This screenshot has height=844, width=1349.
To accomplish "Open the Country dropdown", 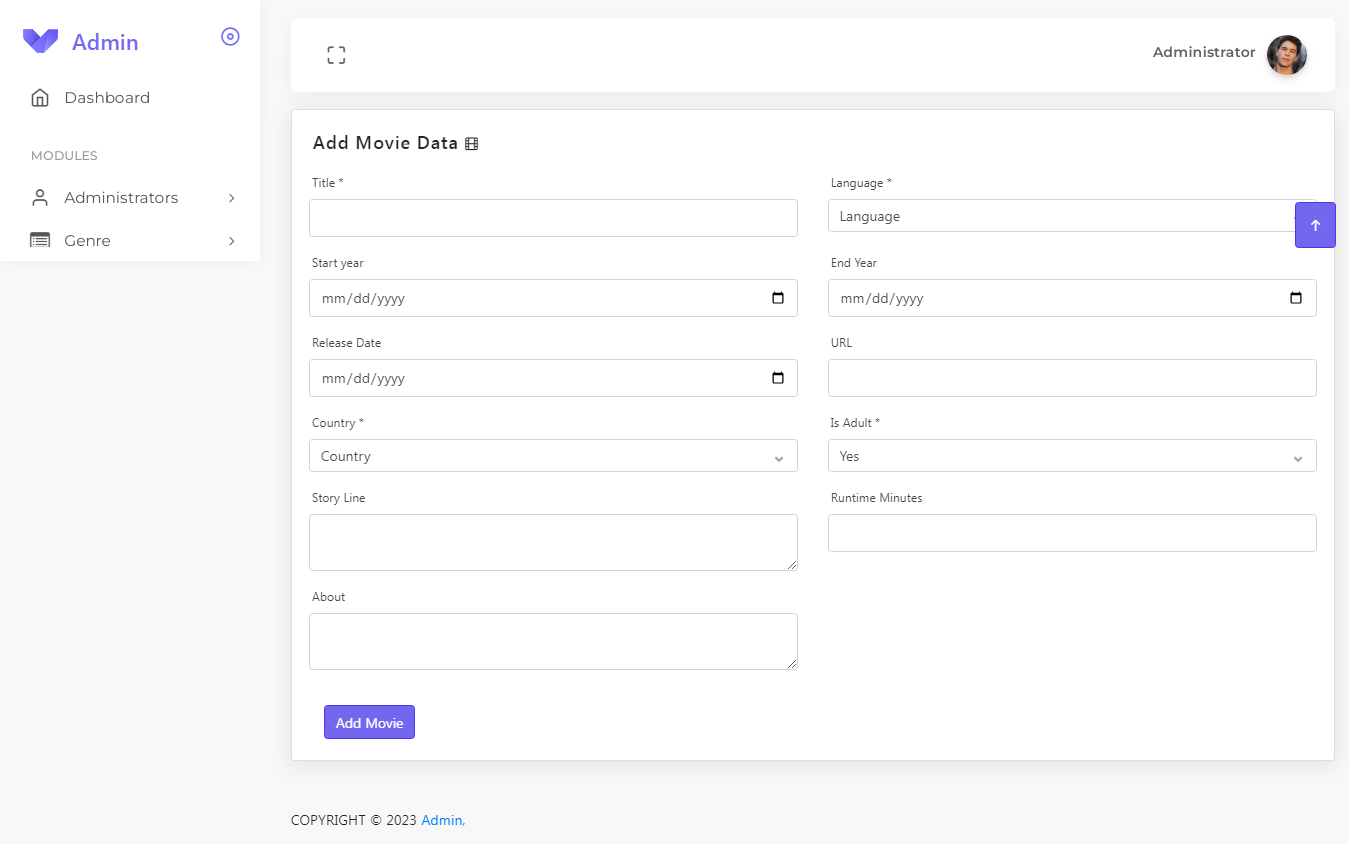I will click(553, 455).
